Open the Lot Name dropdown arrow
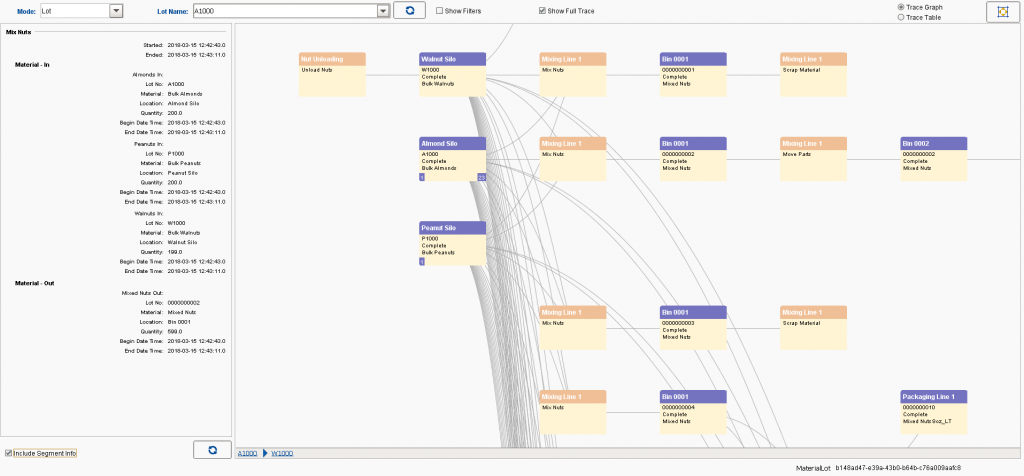 [x=383, y=11]
